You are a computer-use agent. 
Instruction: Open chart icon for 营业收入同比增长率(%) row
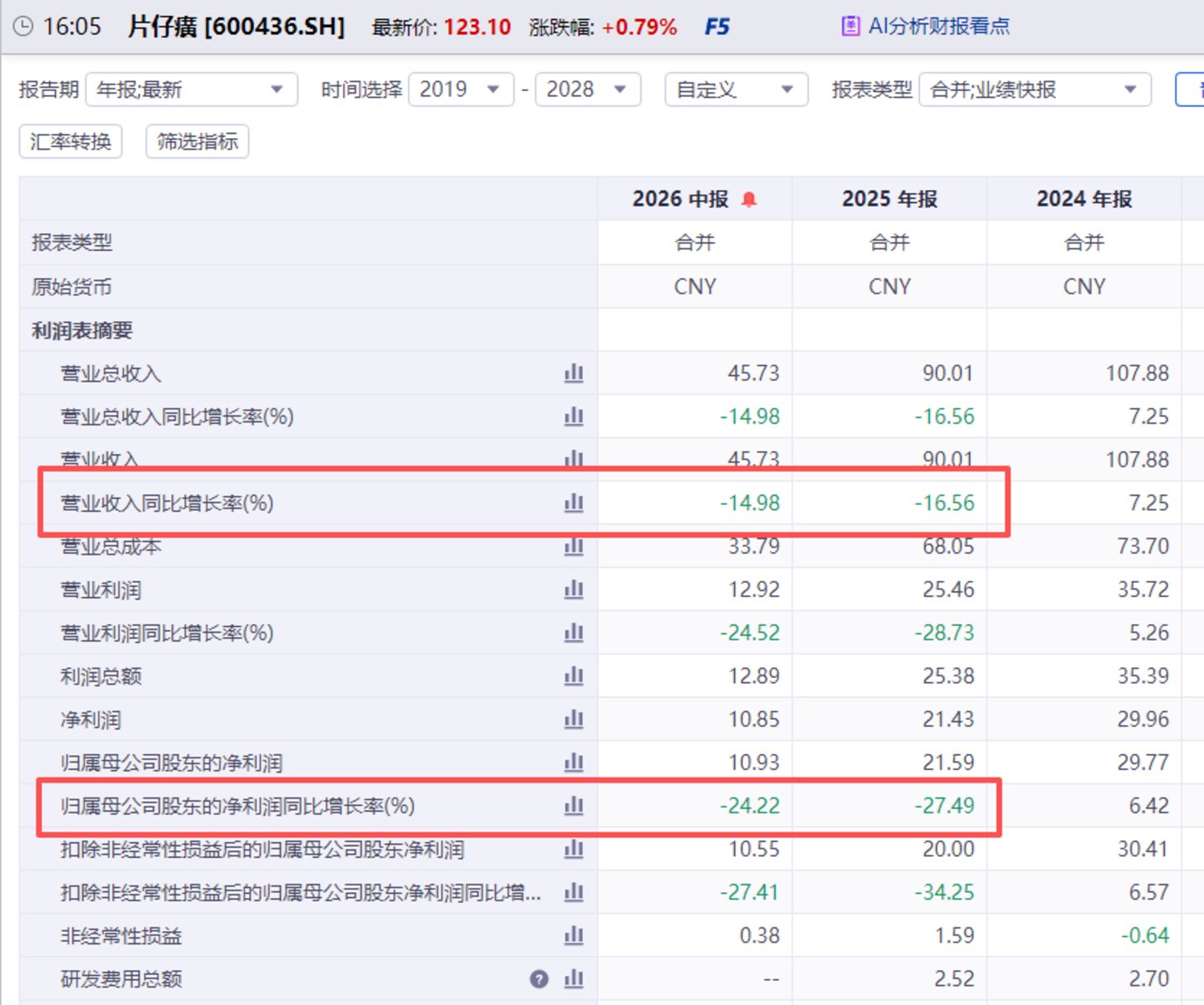(x=574, y=502)
